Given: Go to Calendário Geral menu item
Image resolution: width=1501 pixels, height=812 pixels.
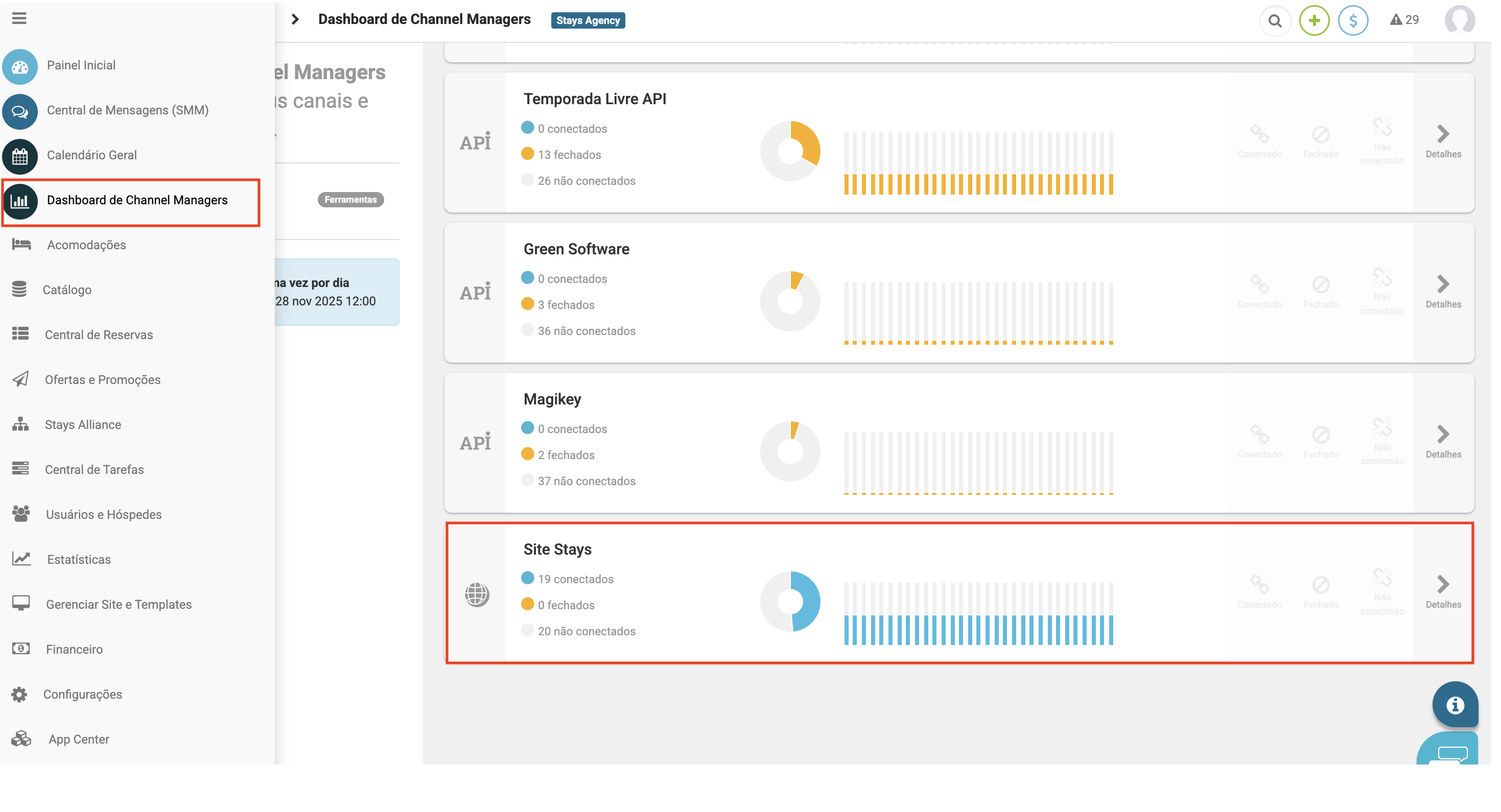Looking at the screenshot, I should pyautogui.click(x=91, y=155).
